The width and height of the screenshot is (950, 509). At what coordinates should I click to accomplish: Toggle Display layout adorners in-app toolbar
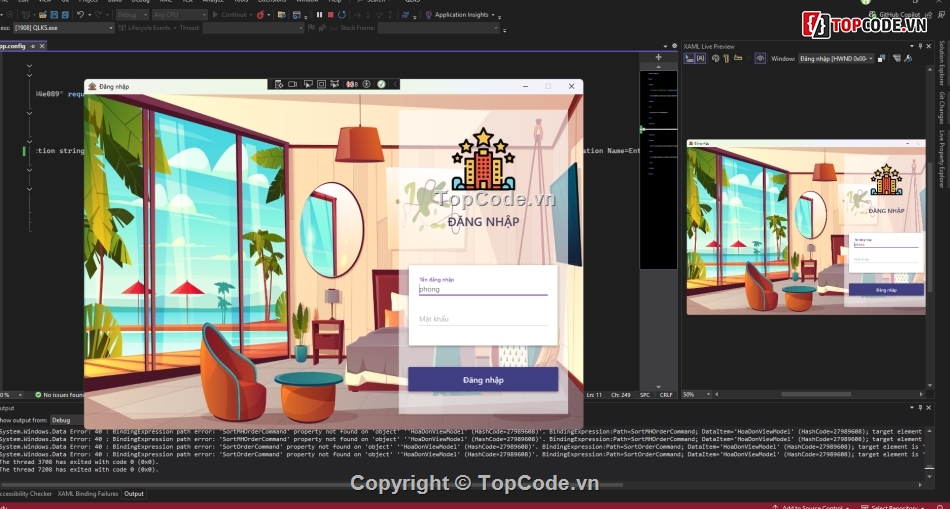pos(321,84)
